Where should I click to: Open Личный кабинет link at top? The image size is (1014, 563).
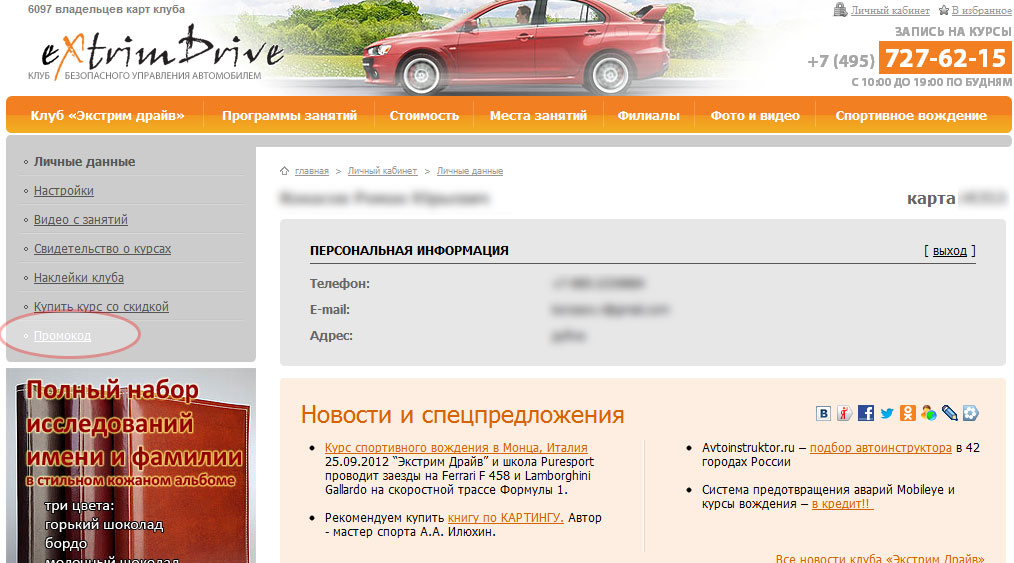(890, 10)
